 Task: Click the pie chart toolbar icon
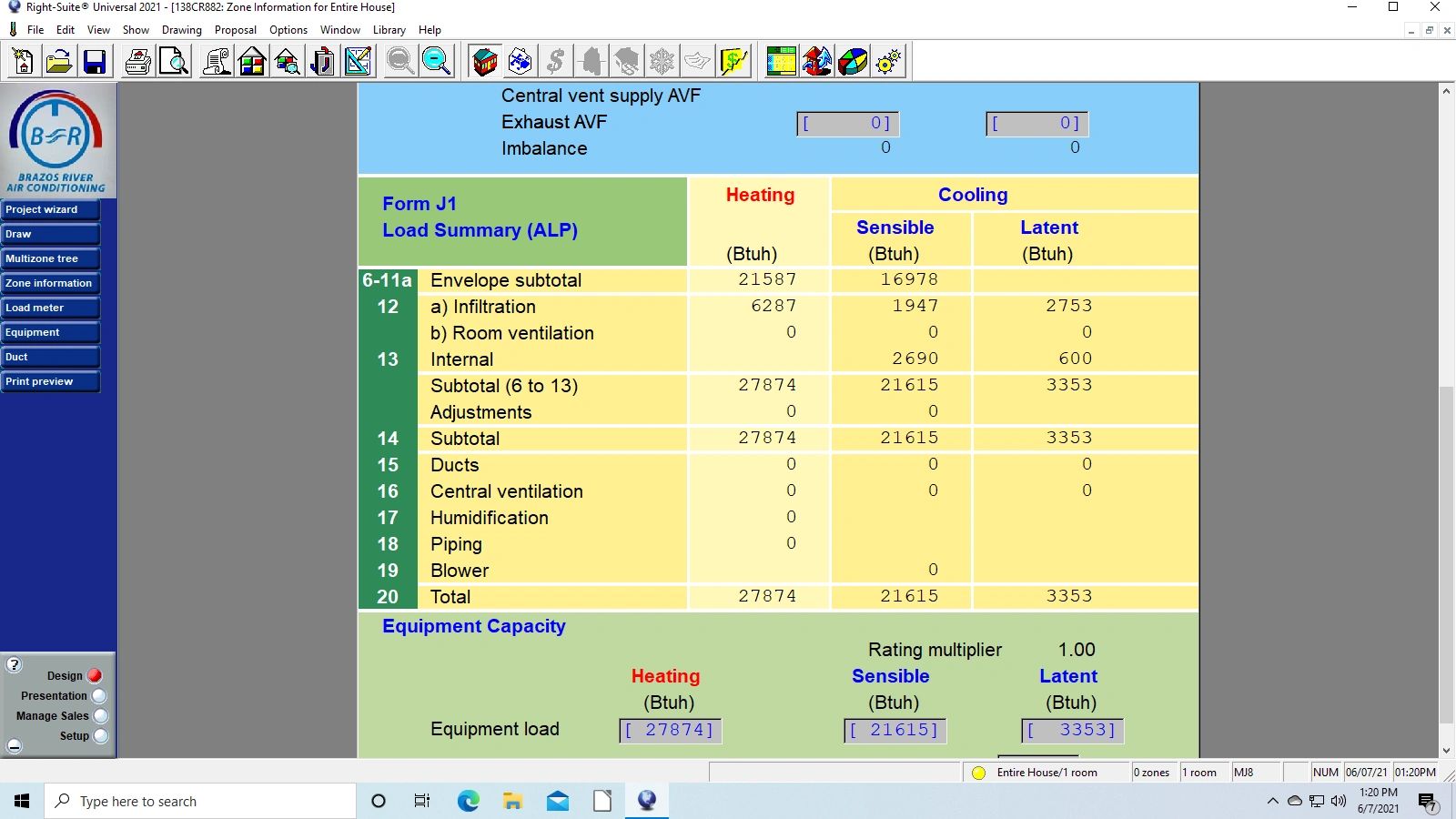tap(853, 62)
